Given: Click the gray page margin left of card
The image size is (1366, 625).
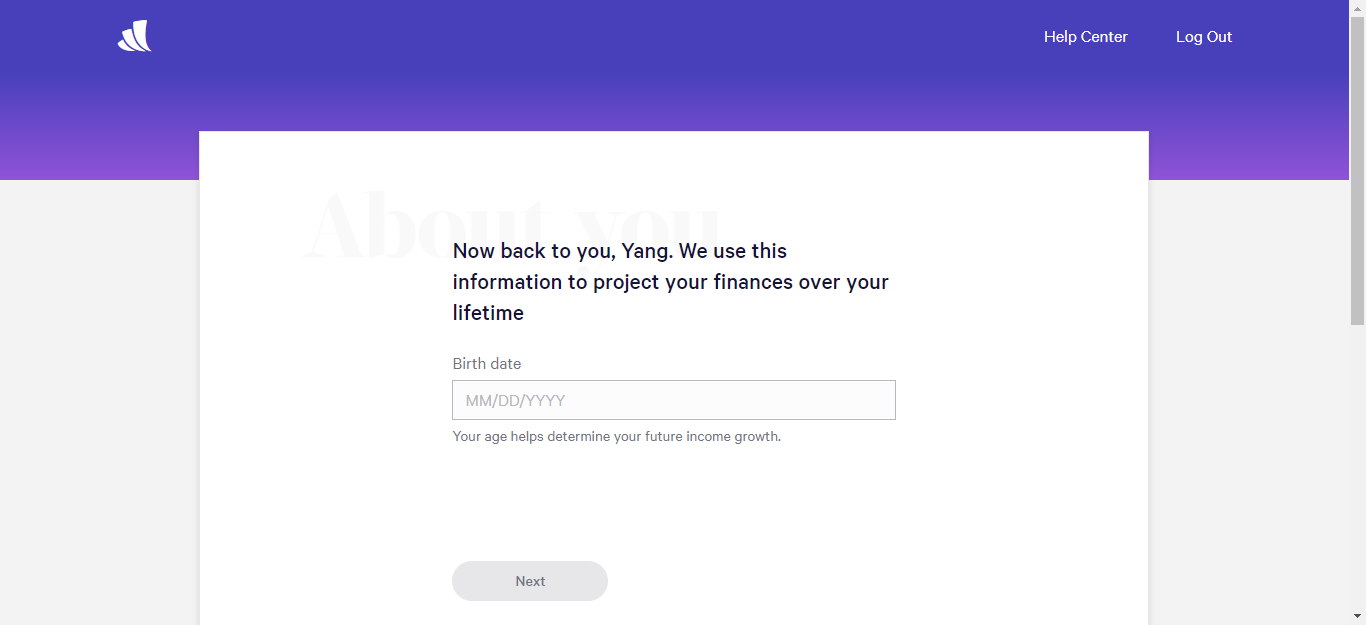Looking at the screenshot, I should click(x=100, y=400).
